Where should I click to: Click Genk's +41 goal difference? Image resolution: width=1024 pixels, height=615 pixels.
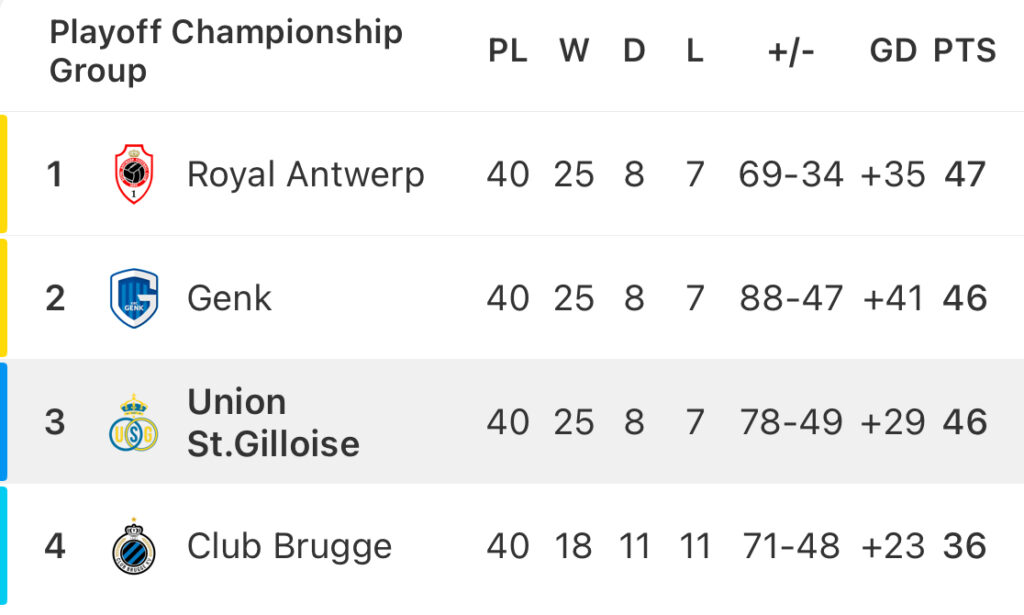coord(893,299)
